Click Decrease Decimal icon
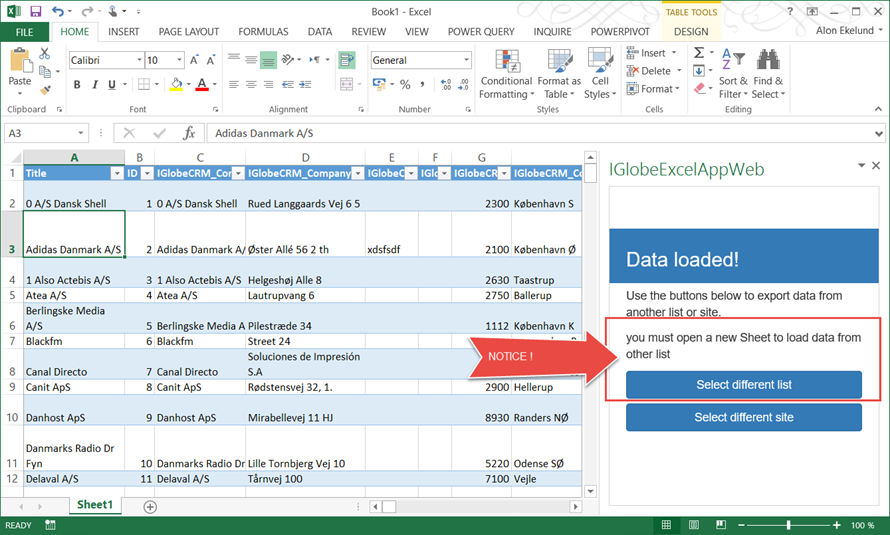 pos(463,85)
